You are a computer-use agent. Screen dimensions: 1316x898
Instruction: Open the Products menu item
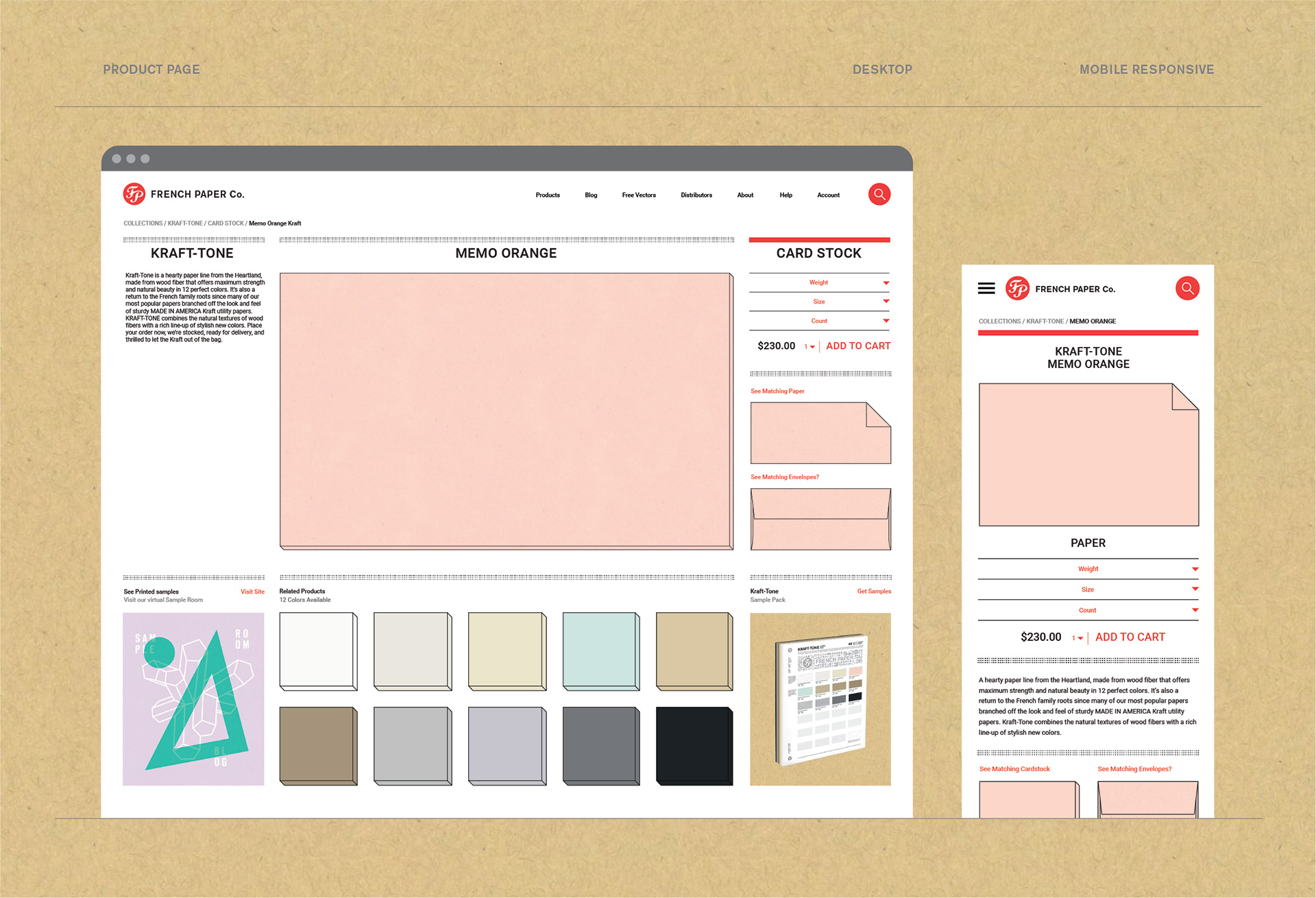(548, 195)
